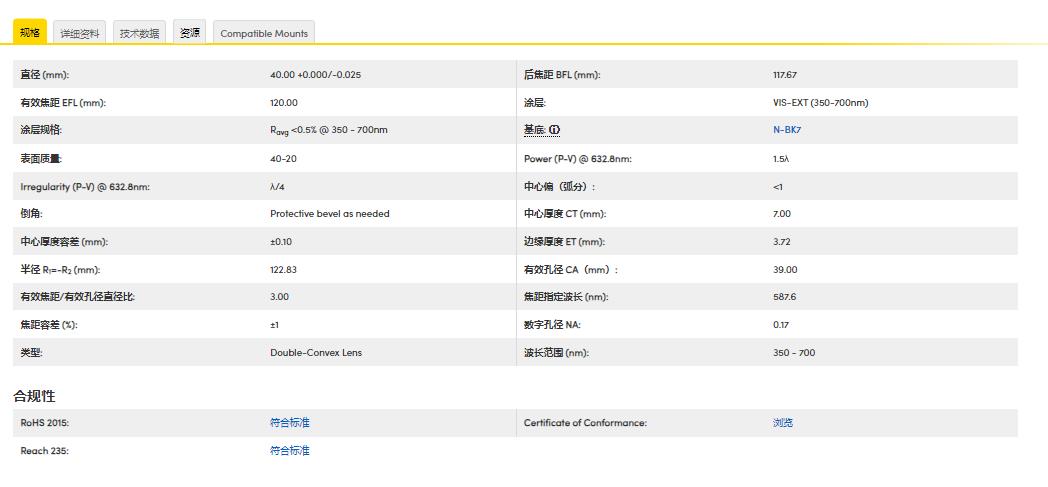Open the N-BK7 substrate link
The image size is (1048, 487).
pos(788,130)
